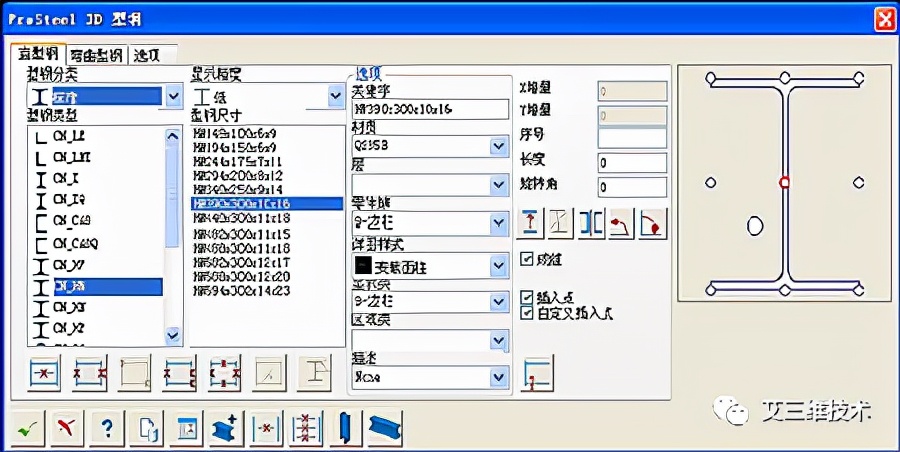Image resolution: width=900 pixels, height=452 pixels.
Task: Open the description dropdown showing None
Action: pyautogui.click(x=499, y=377)
